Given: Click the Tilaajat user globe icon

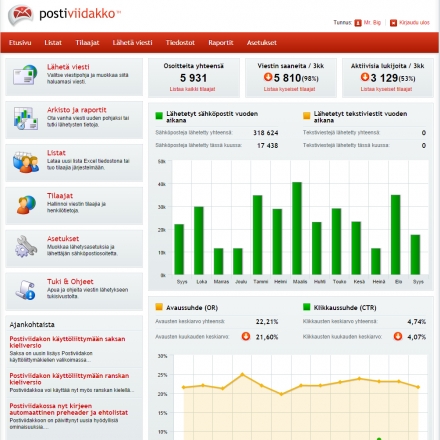Looking at the screenshot, I should point(26,205).
